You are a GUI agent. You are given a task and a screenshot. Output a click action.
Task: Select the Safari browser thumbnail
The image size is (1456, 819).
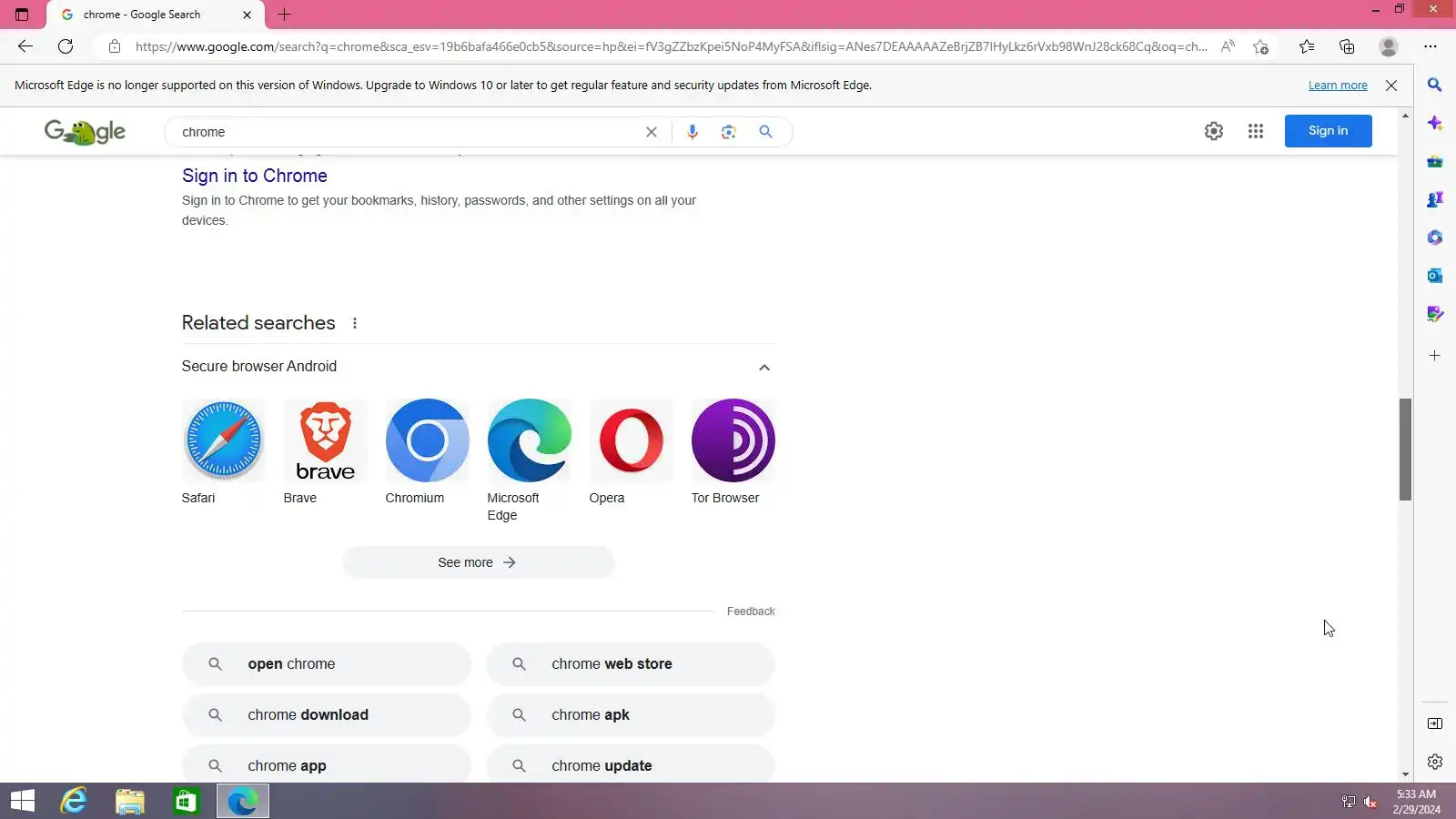coord(223,440)
